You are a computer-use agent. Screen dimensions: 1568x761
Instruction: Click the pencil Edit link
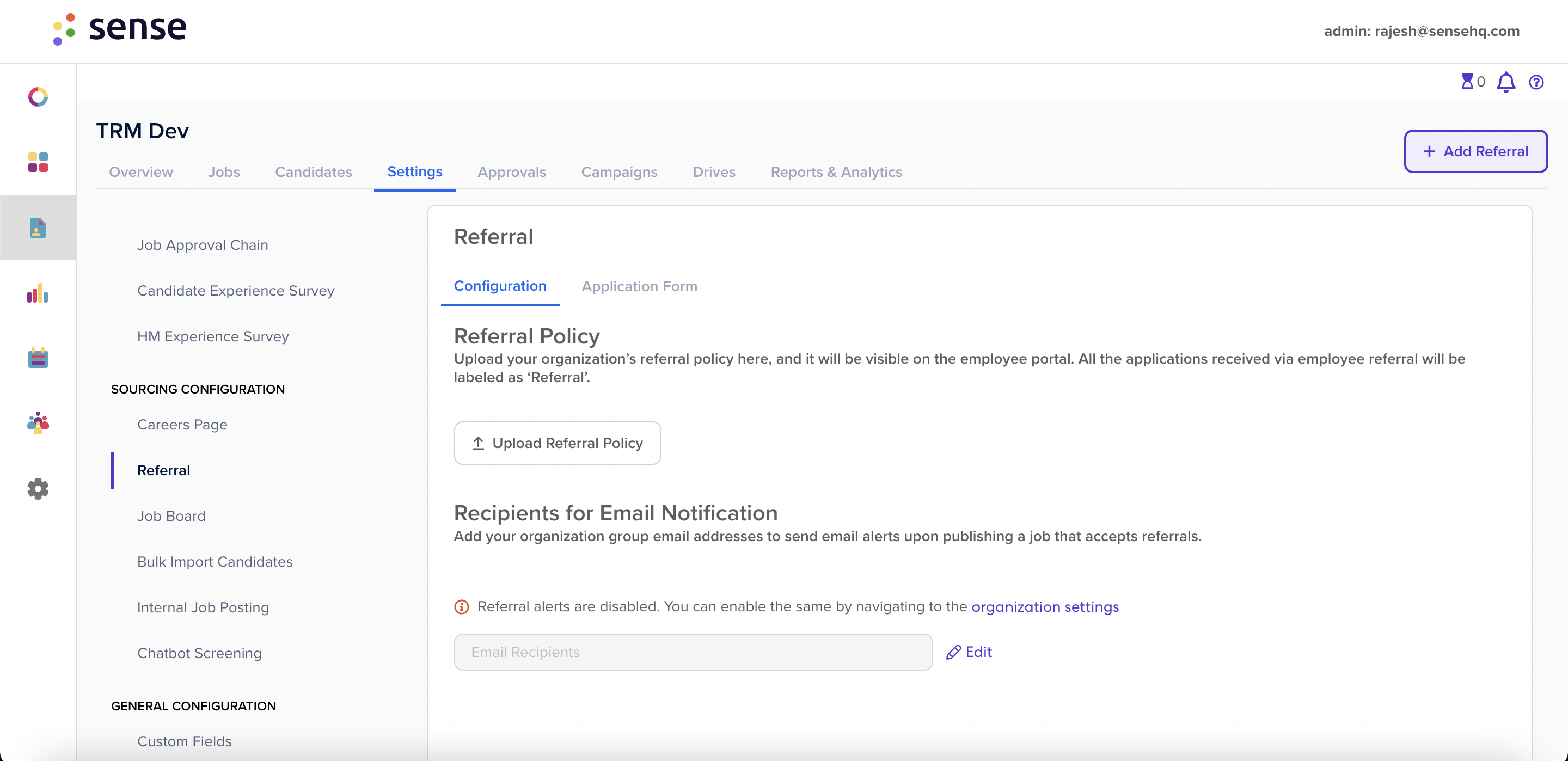(x=969, y=652)
